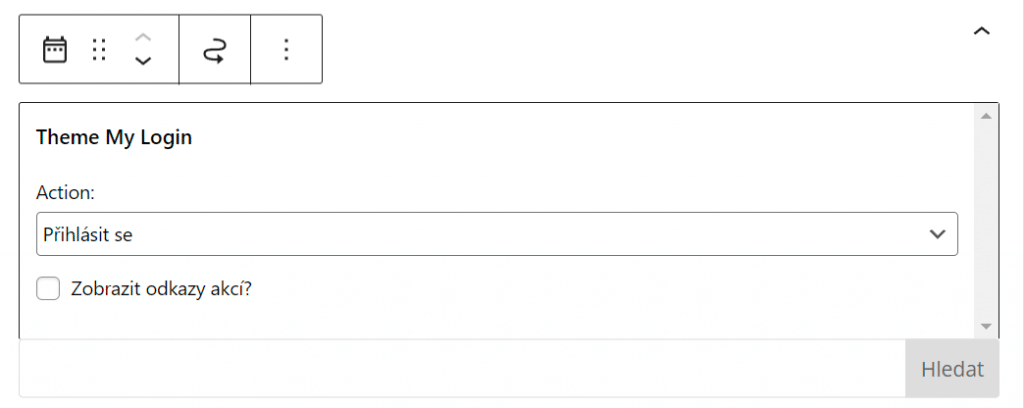
Task: Click the 'Zobrazit odkazy akcí?' label text
Action: (161, 289)
